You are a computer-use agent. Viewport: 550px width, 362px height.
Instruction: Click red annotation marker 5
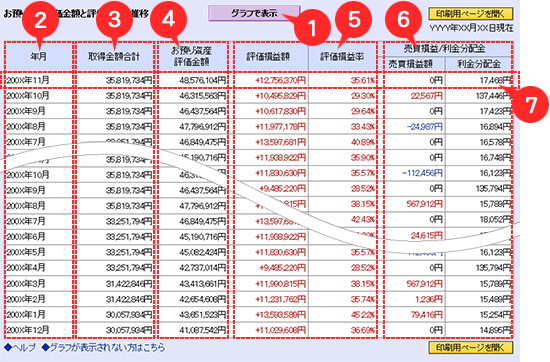pos(354,19)
